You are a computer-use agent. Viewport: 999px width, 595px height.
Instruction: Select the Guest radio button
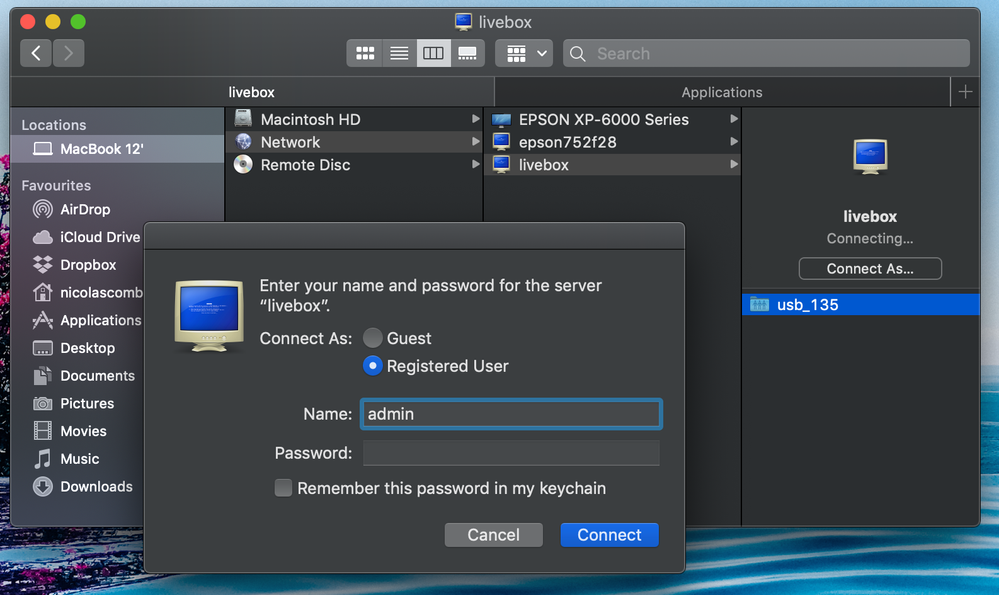click(x=373, y=338)
